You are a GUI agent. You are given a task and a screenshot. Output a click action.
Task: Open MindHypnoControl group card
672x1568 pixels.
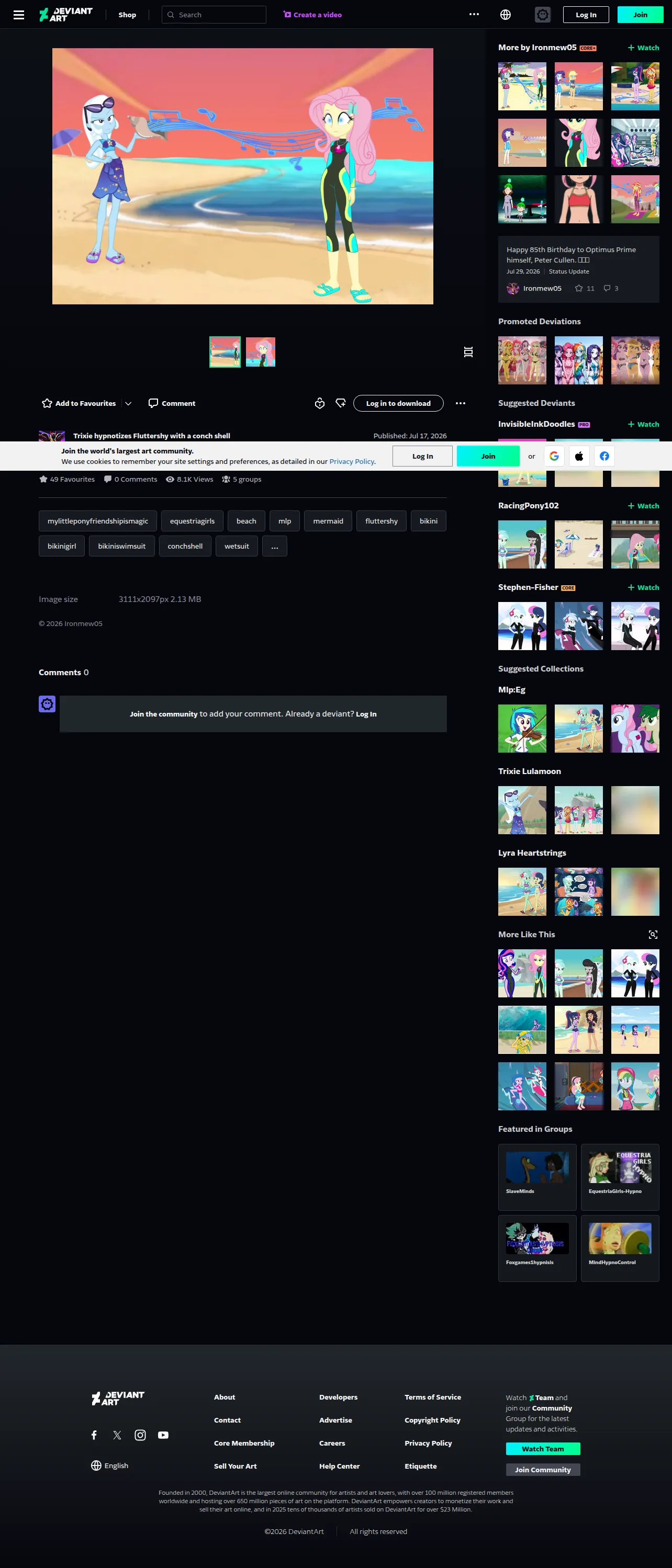pyautogui.click(x=620, y=1248)
